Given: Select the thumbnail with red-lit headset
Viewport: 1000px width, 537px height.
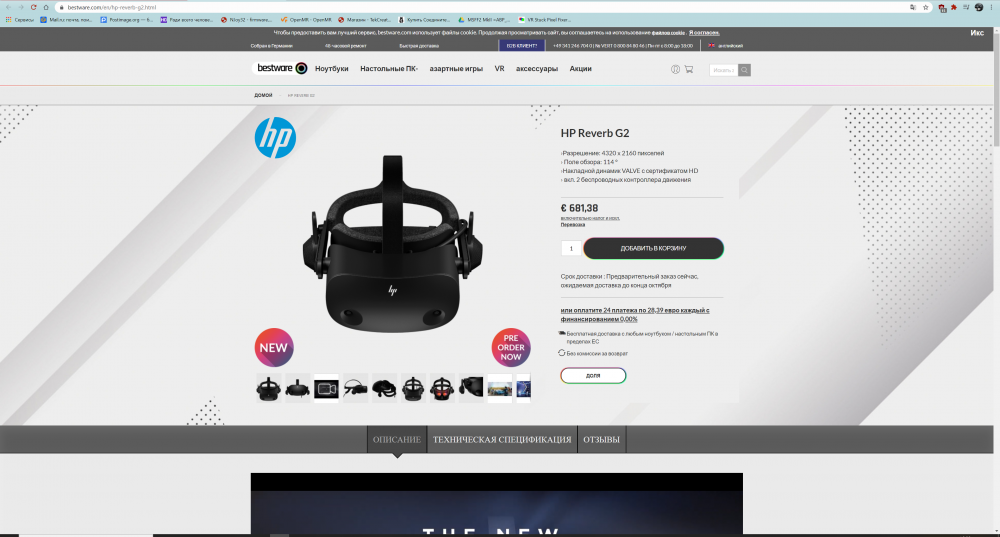Looking at the screenshot, I should pyautogui.click(x=442, y=388).
